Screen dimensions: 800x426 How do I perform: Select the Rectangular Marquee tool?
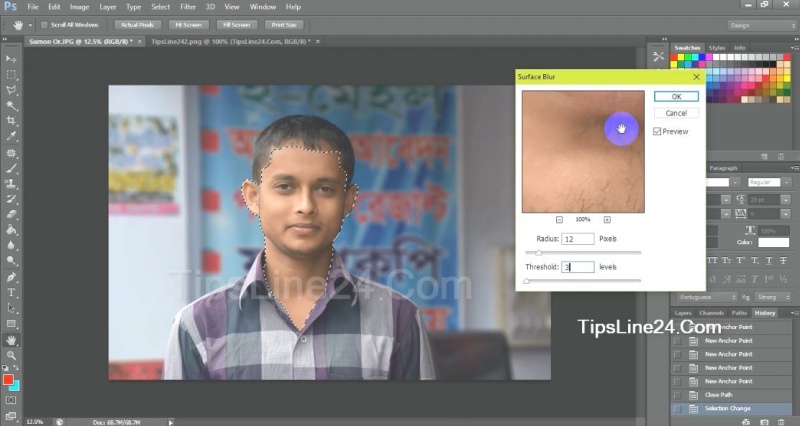coord(11,74)
